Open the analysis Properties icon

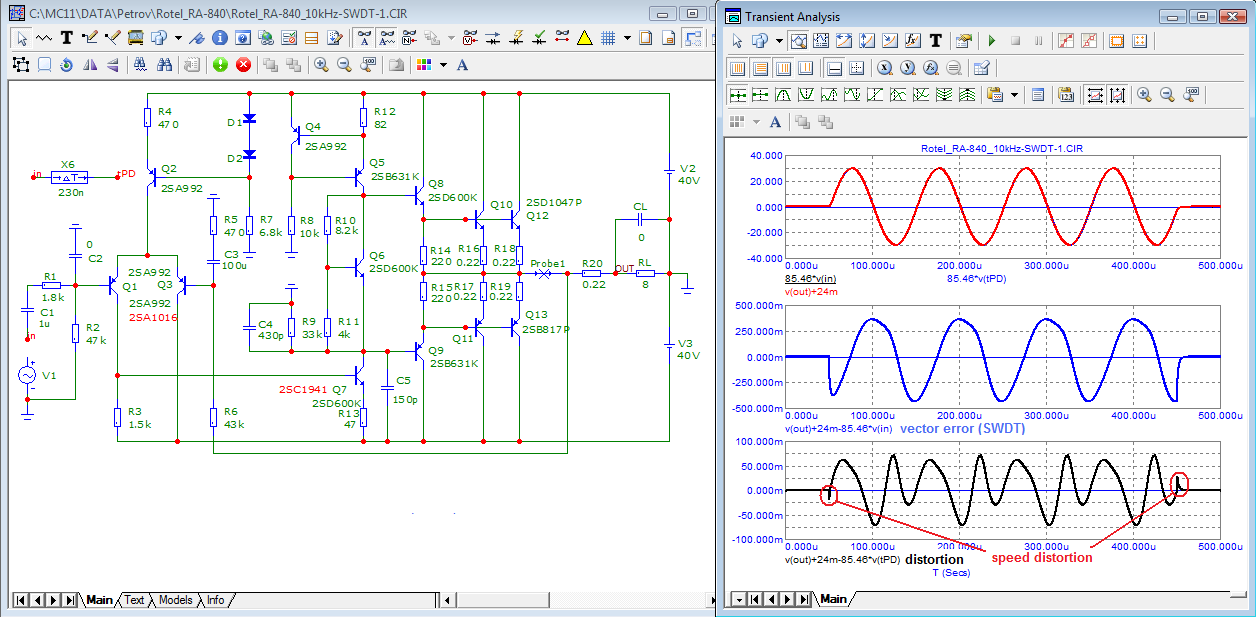coord(964,41)
